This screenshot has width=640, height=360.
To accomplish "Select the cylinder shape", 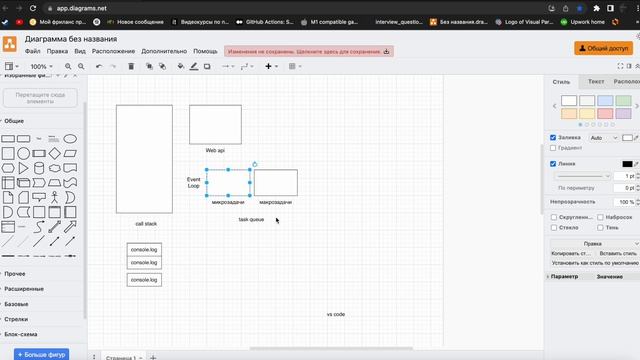I will [39, 168].
